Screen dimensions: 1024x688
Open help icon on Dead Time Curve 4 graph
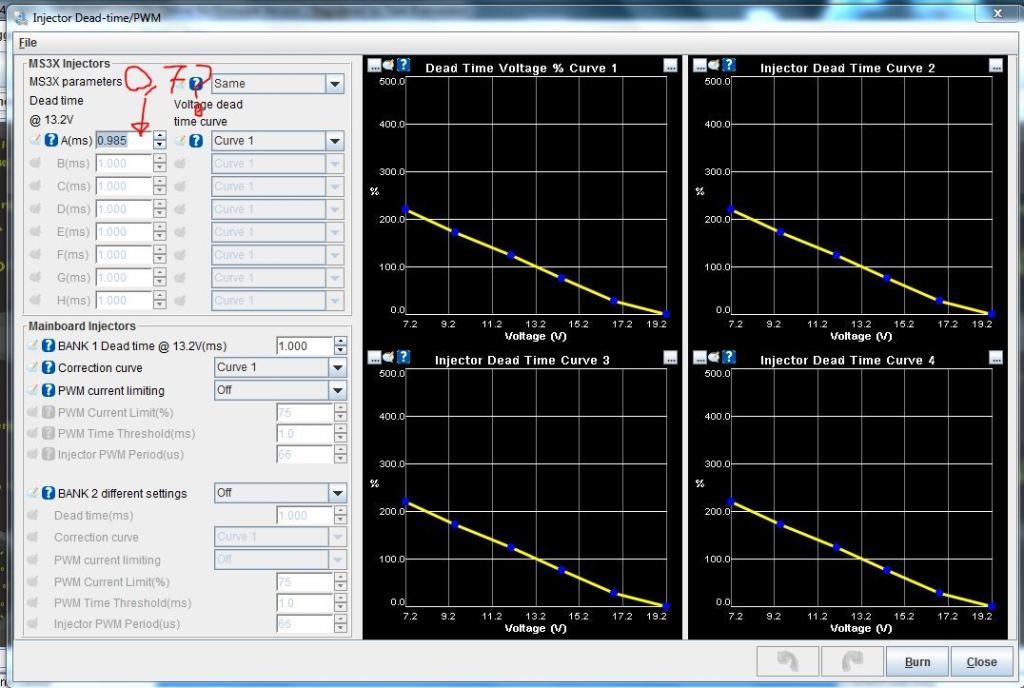(x=729, y=357)
